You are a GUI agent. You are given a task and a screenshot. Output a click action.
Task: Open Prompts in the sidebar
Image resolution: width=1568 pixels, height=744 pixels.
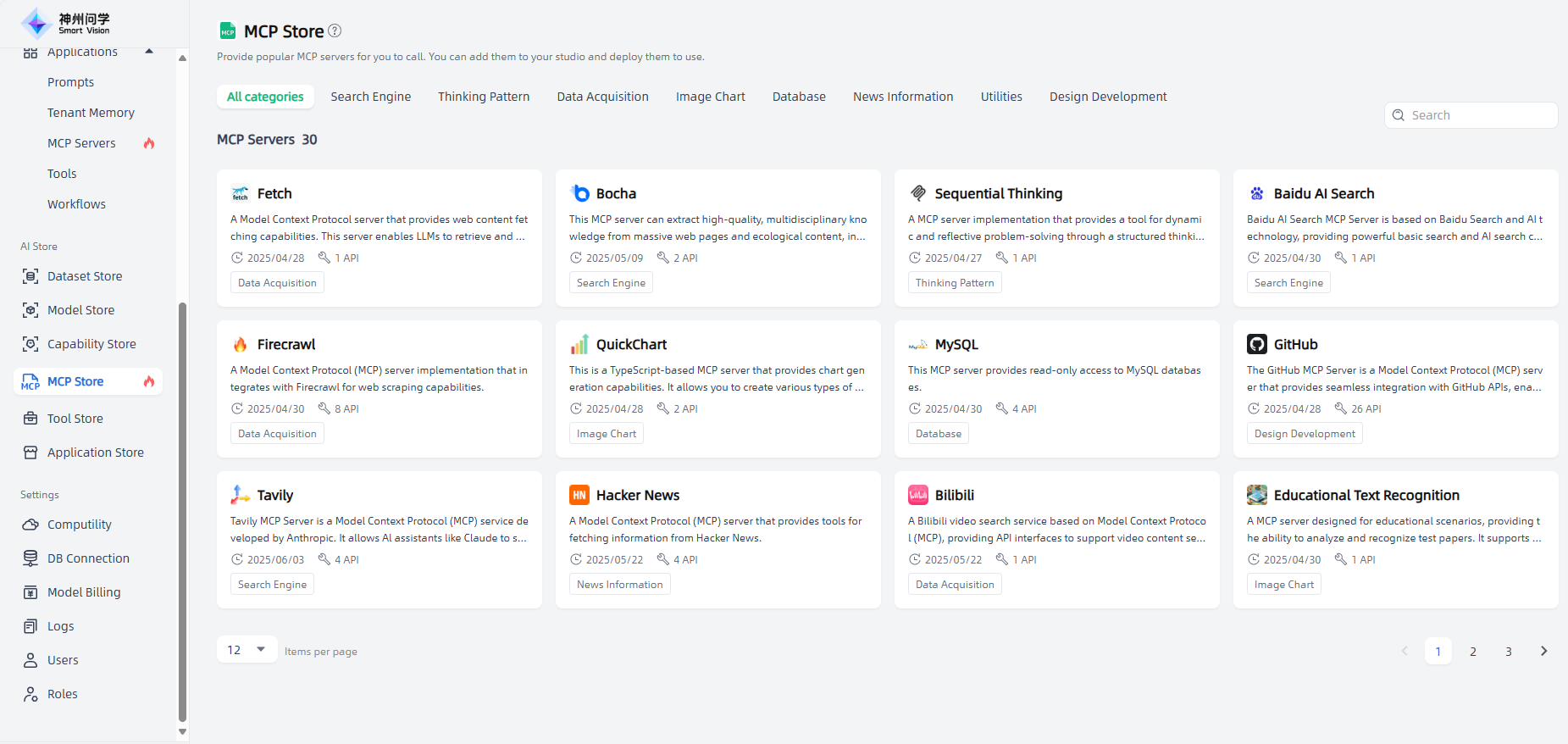tap(71, 82)
